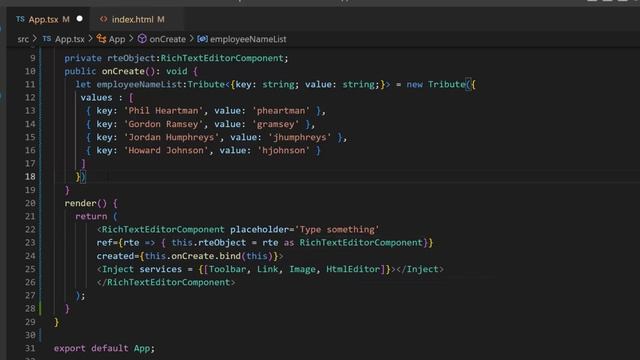Click 'Type something' placeholder string
The image size is (640, 360).
(x=337, y=229)
